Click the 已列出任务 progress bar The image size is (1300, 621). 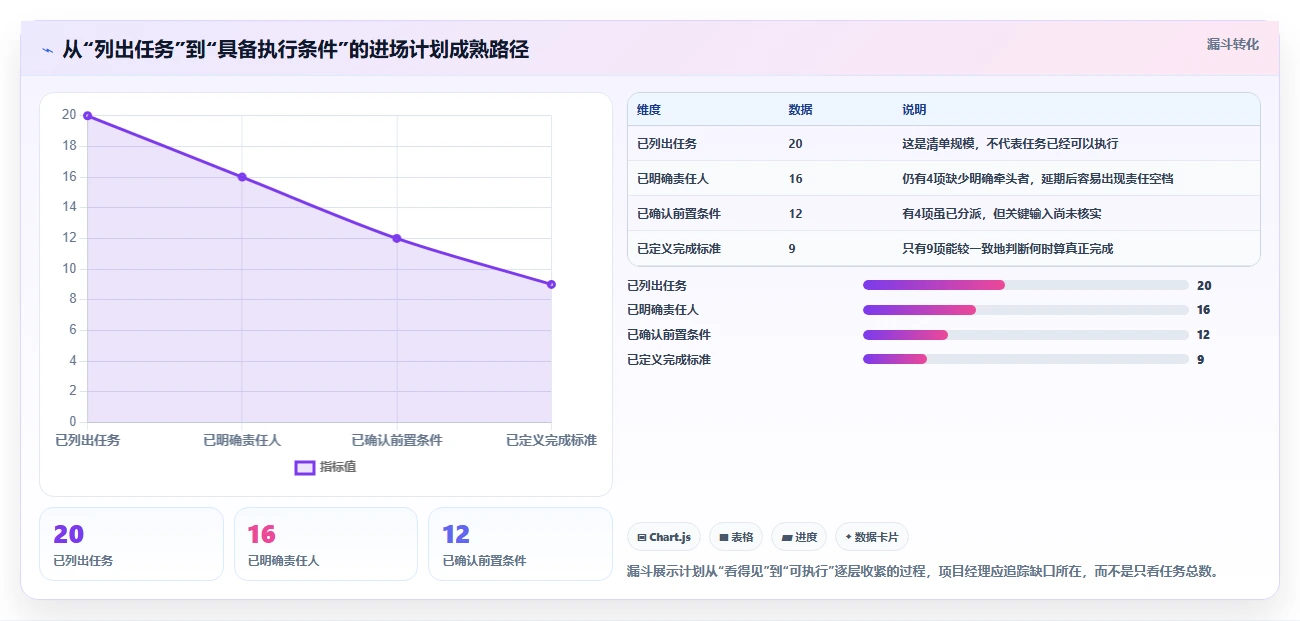1025,286
